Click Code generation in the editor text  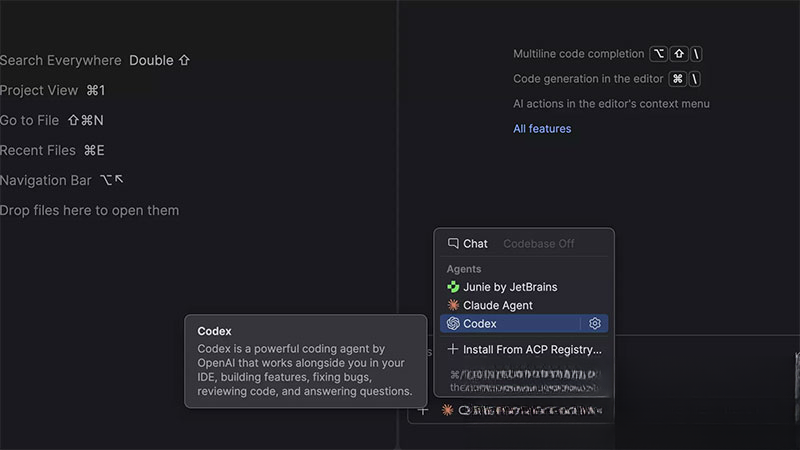point(588,79)
